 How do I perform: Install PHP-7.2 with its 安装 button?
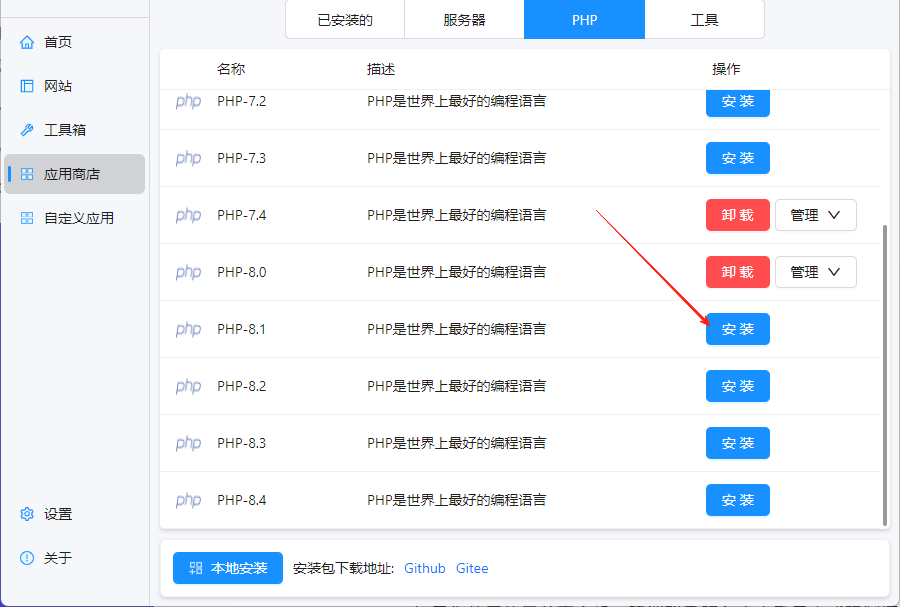pos(738,102)
